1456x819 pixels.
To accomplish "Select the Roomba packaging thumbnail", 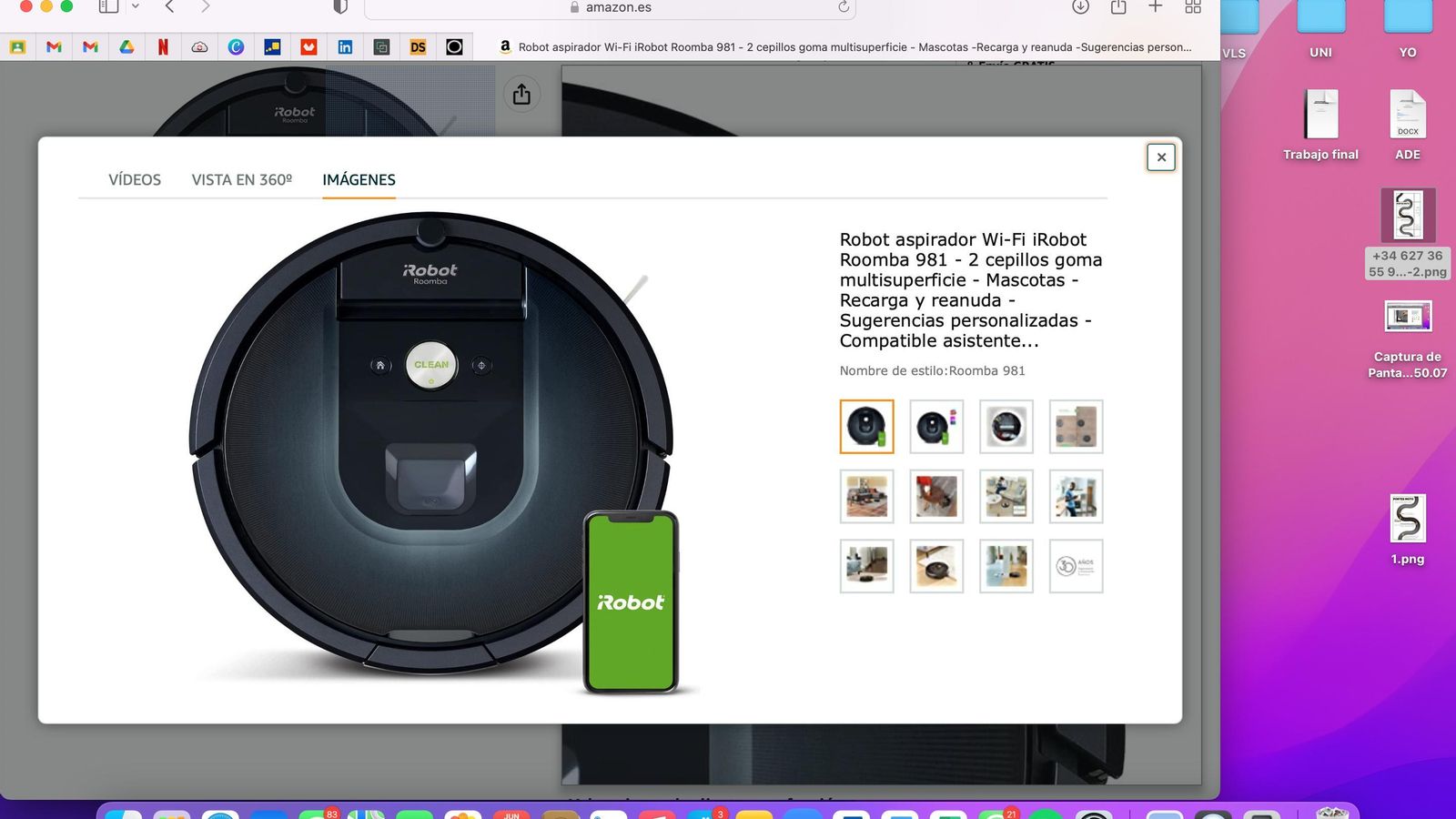I will (x=1076, y=427).
